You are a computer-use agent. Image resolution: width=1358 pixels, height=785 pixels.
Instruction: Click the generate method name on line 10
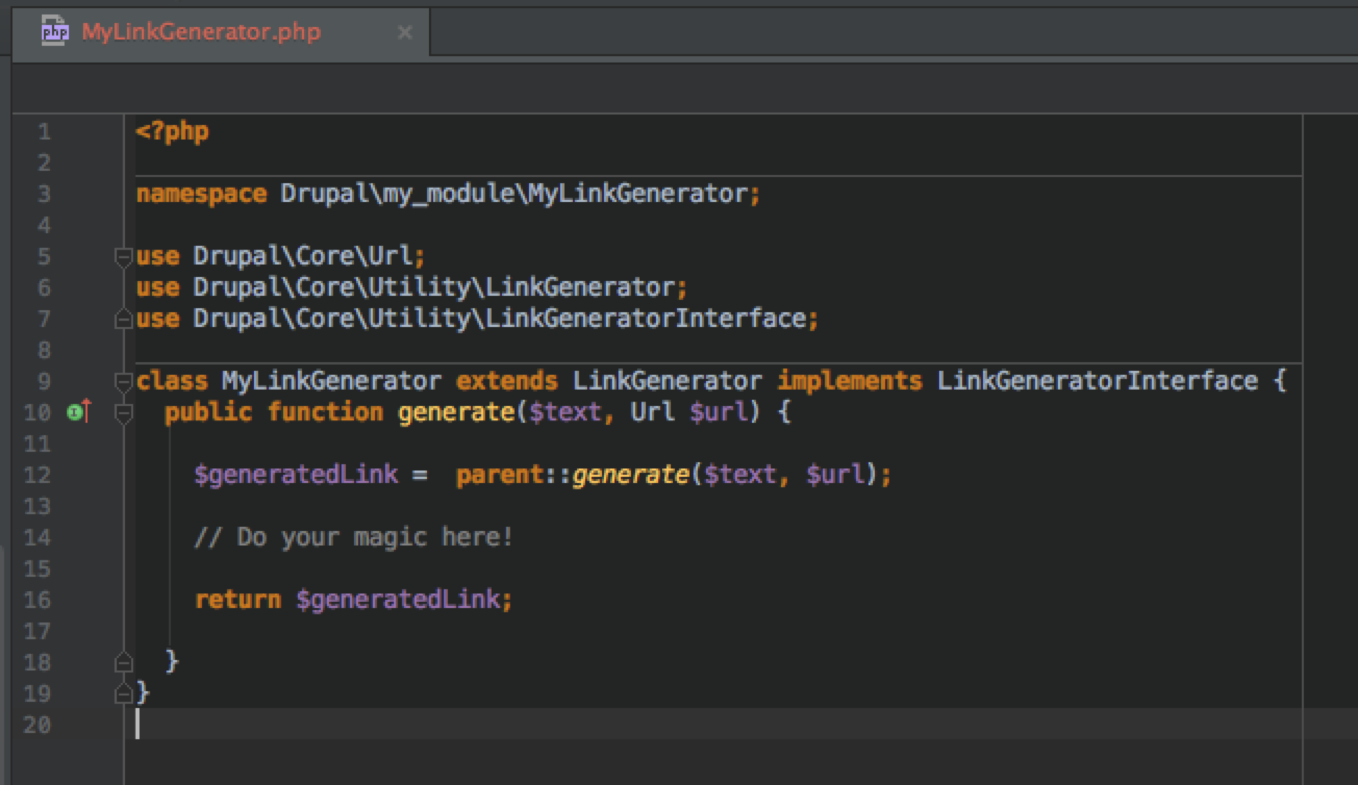click(456, 412)
